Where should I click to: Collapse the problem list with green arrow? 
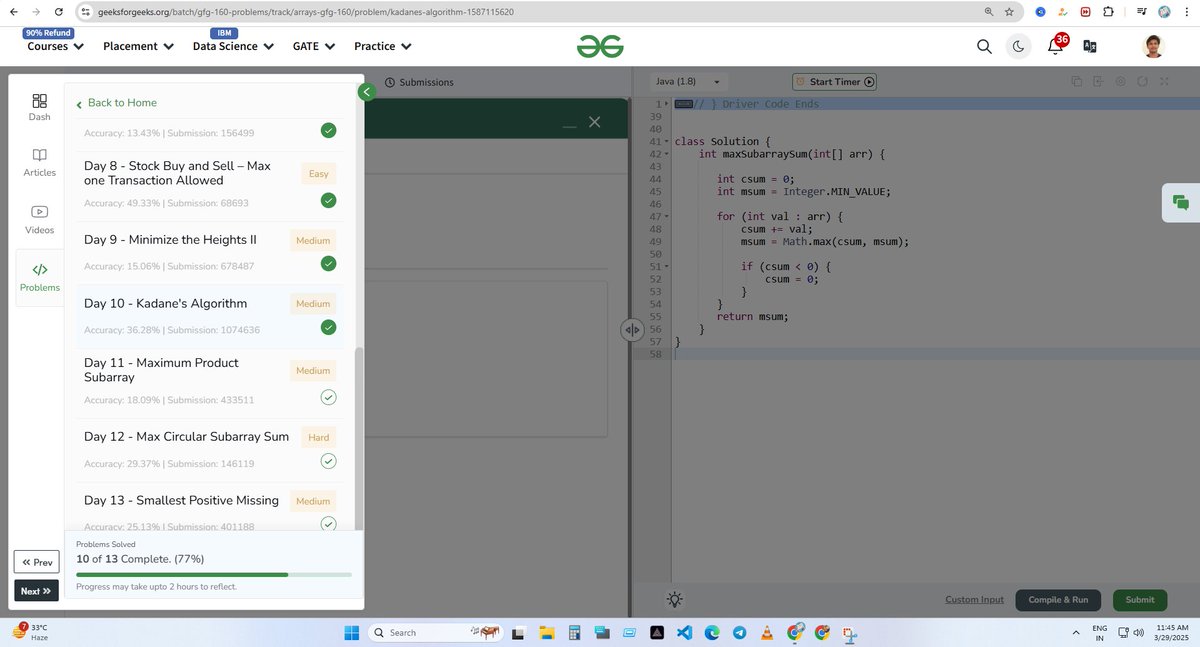pos(366,92)
